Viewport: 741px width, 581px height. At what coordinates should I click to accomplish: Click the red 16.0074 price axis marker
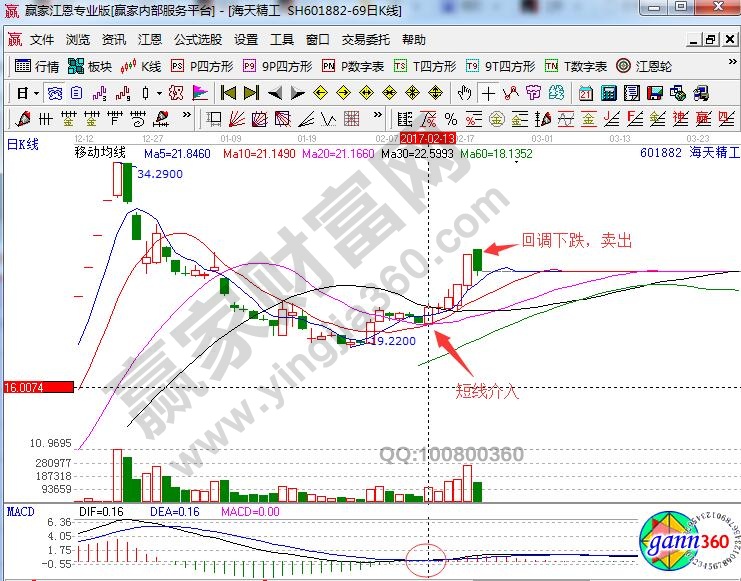click(x=38, y=387)
